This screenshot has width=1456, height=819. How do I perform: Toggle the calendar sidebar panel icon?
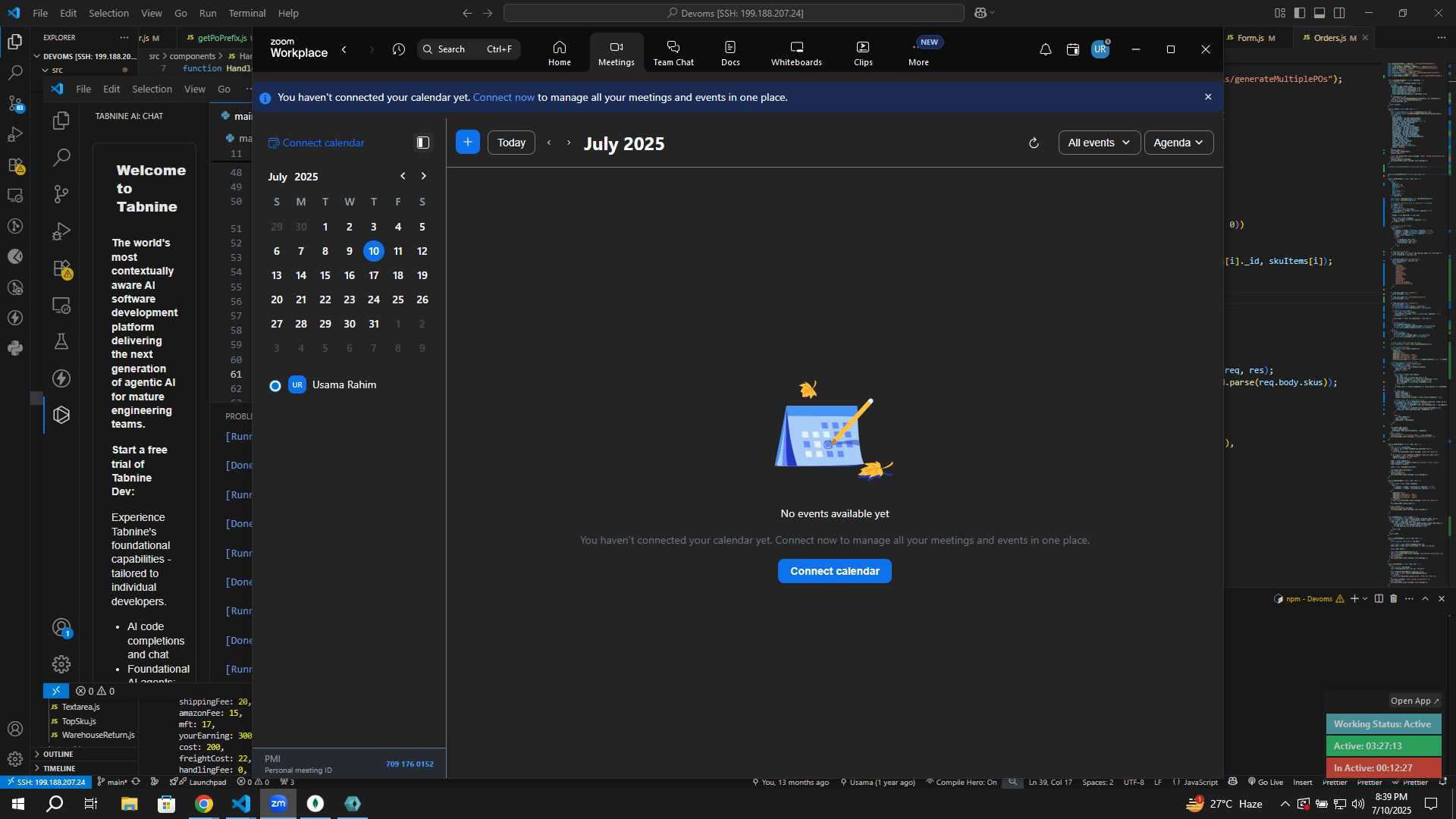pos(423,143)
